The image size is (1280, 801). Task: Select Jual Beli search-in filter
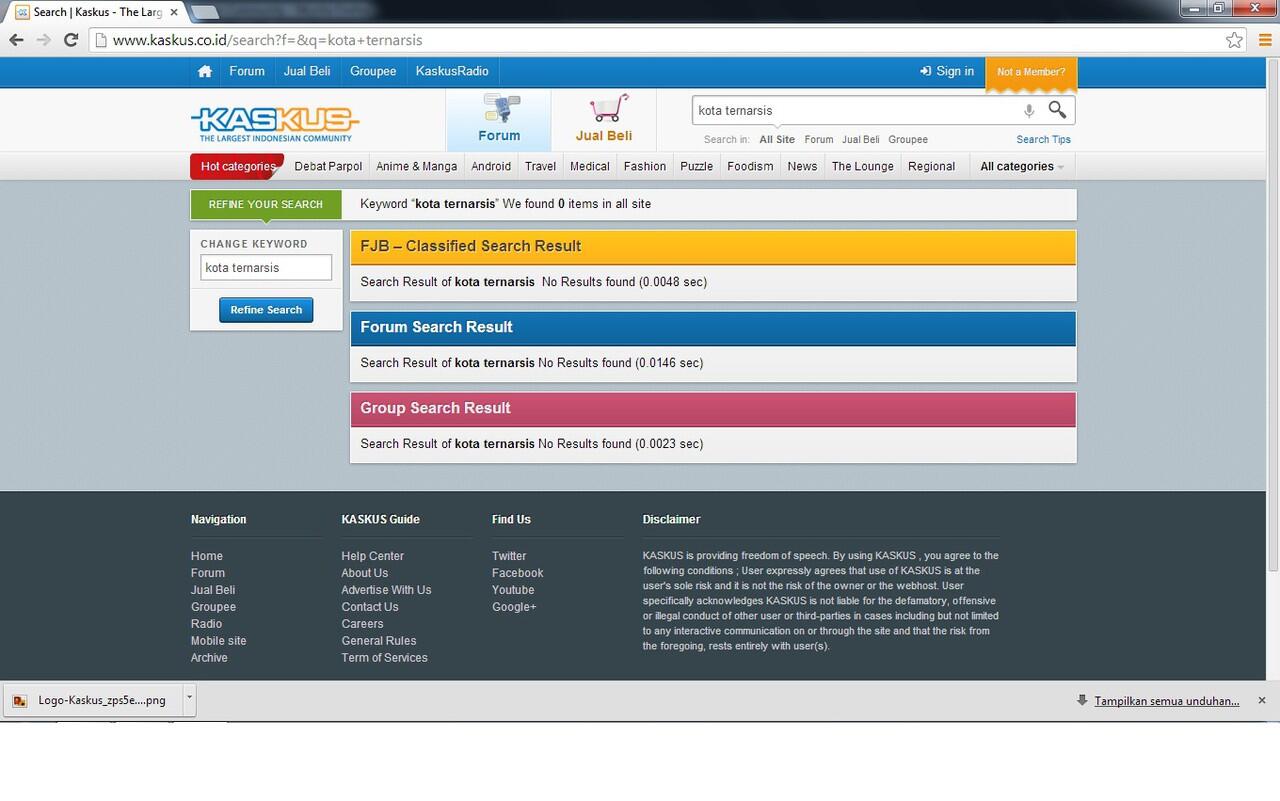pos(861,140)
